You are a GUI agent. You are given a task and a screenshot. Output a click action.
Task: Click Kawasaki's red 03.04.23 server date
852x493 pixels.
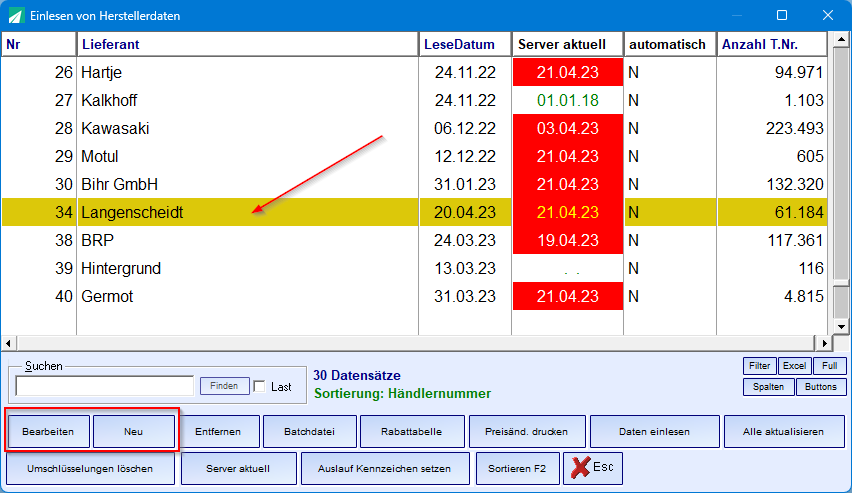click(x=568, y=128)
